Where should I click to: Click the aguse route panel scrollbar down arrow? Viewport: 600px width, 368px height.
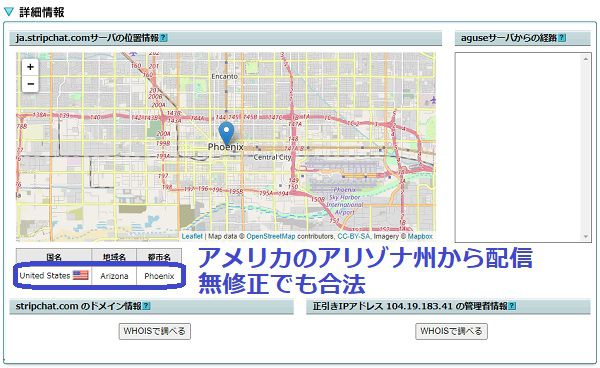point(585,236)
